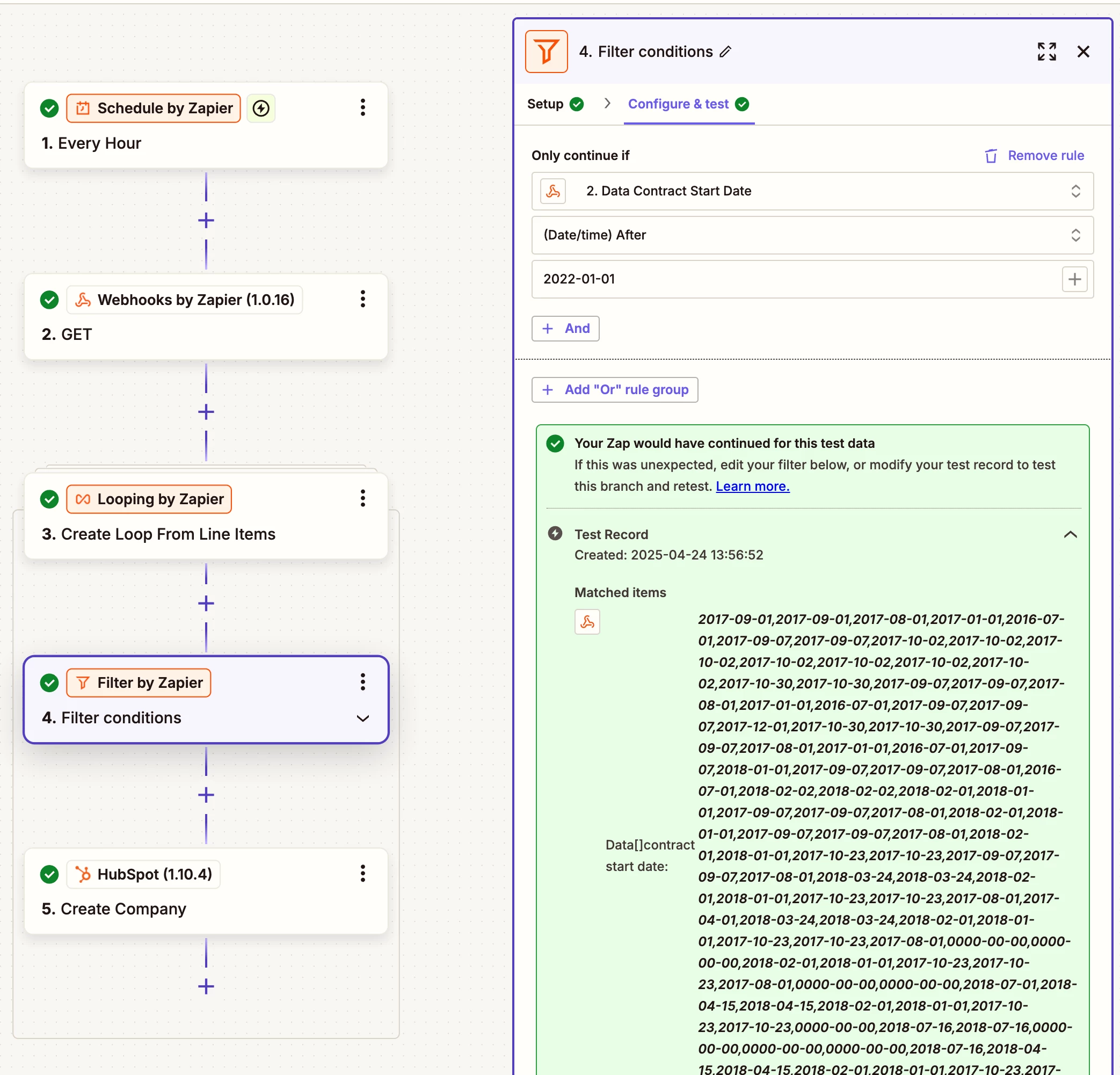Viewport: 1120px width, 1075px height.
Task: Expand chevron on Filter conditions step card
Action: click(362, 718)
